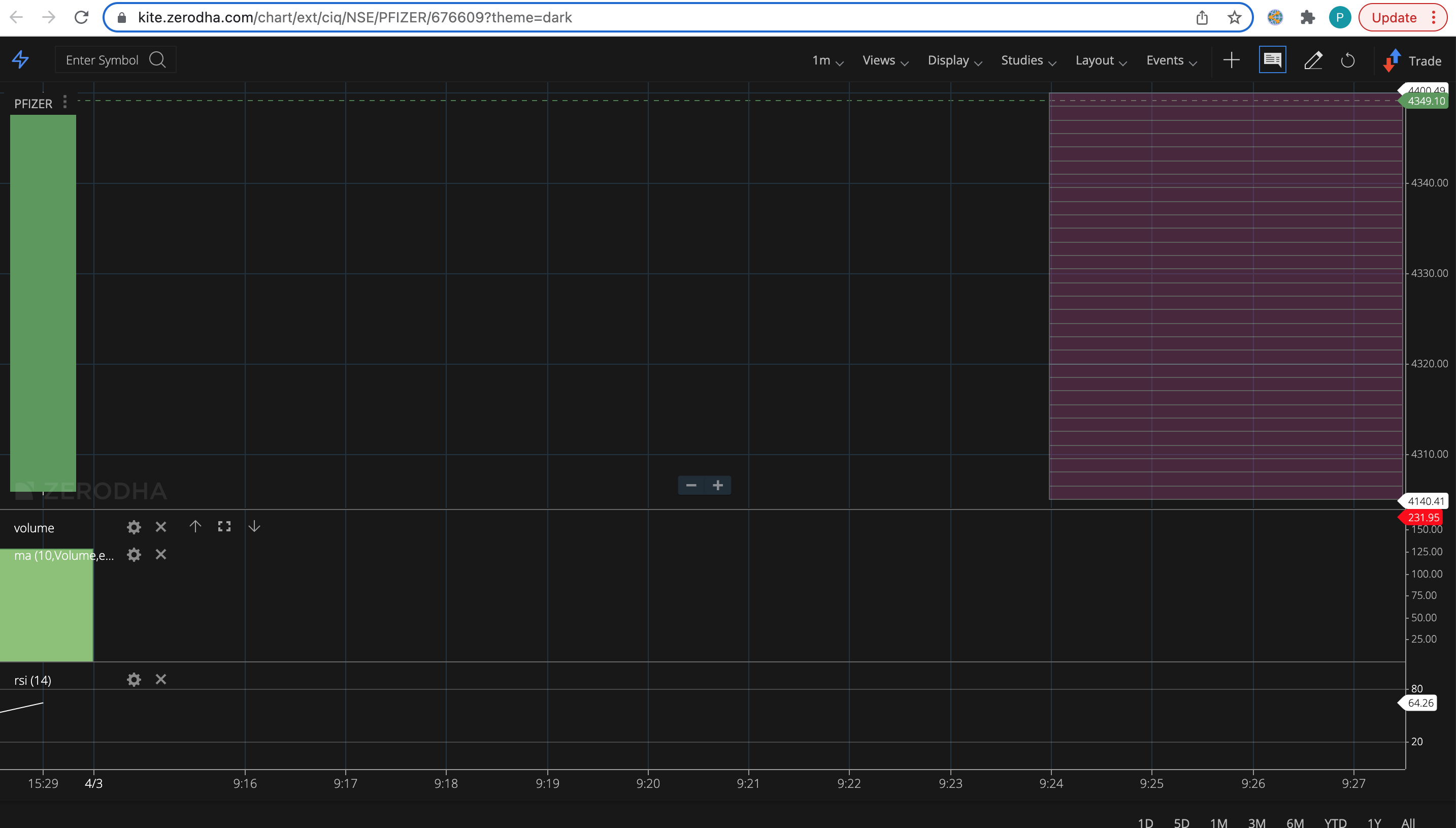
Task: Click the rsi (14) panel title
Action: 32,680
